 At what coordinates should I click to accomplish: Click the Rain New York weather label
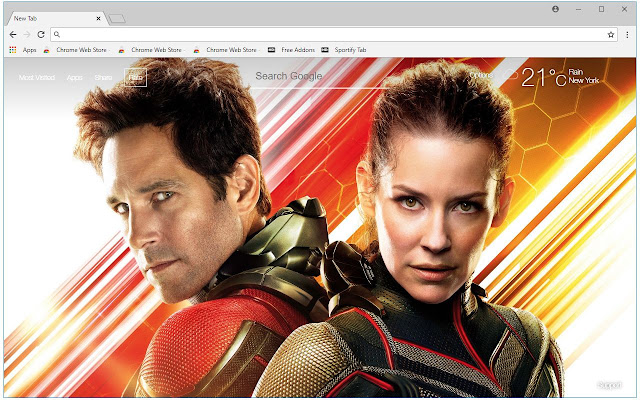(x=584, y=76)
